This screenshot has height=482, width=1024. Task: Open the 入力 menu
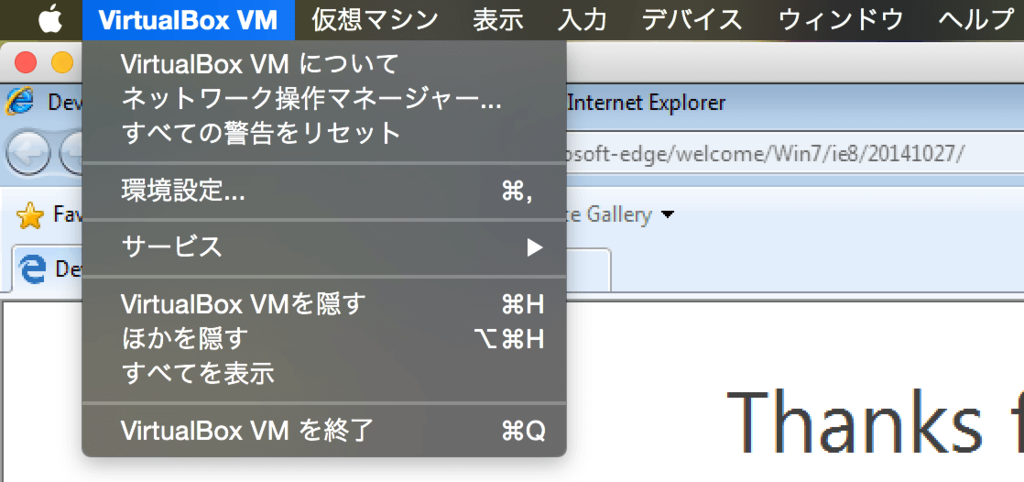click(583, 20)
